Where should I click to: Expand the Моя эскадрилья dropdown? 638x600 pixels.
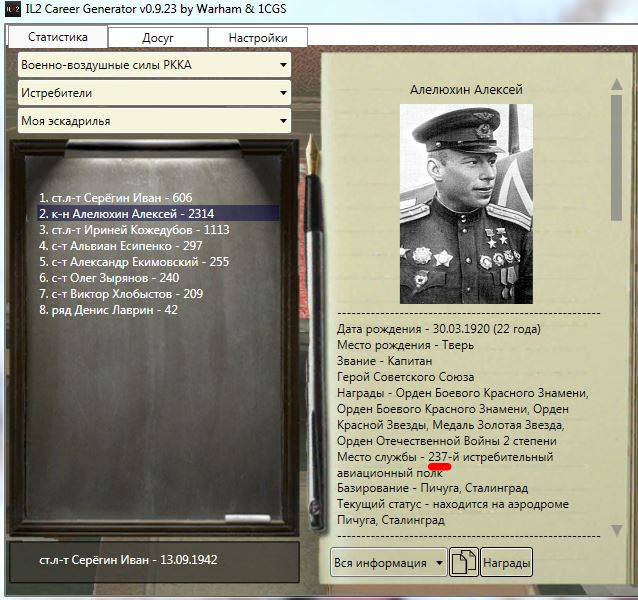154,121
